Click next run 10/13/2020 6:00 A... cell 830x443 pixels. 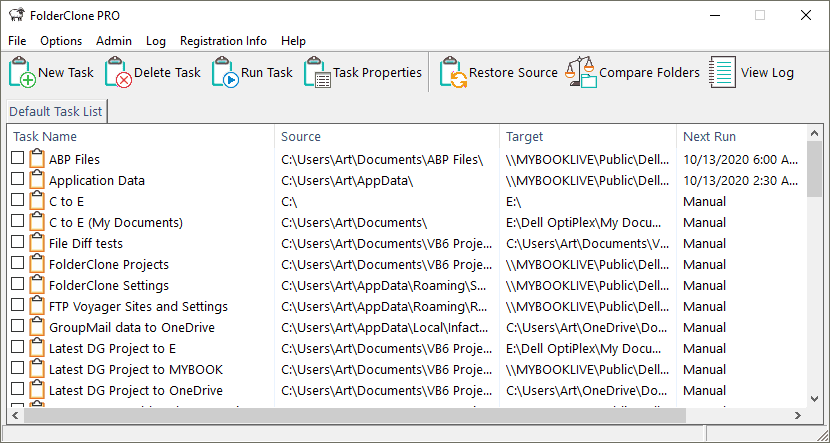[741, 159]
